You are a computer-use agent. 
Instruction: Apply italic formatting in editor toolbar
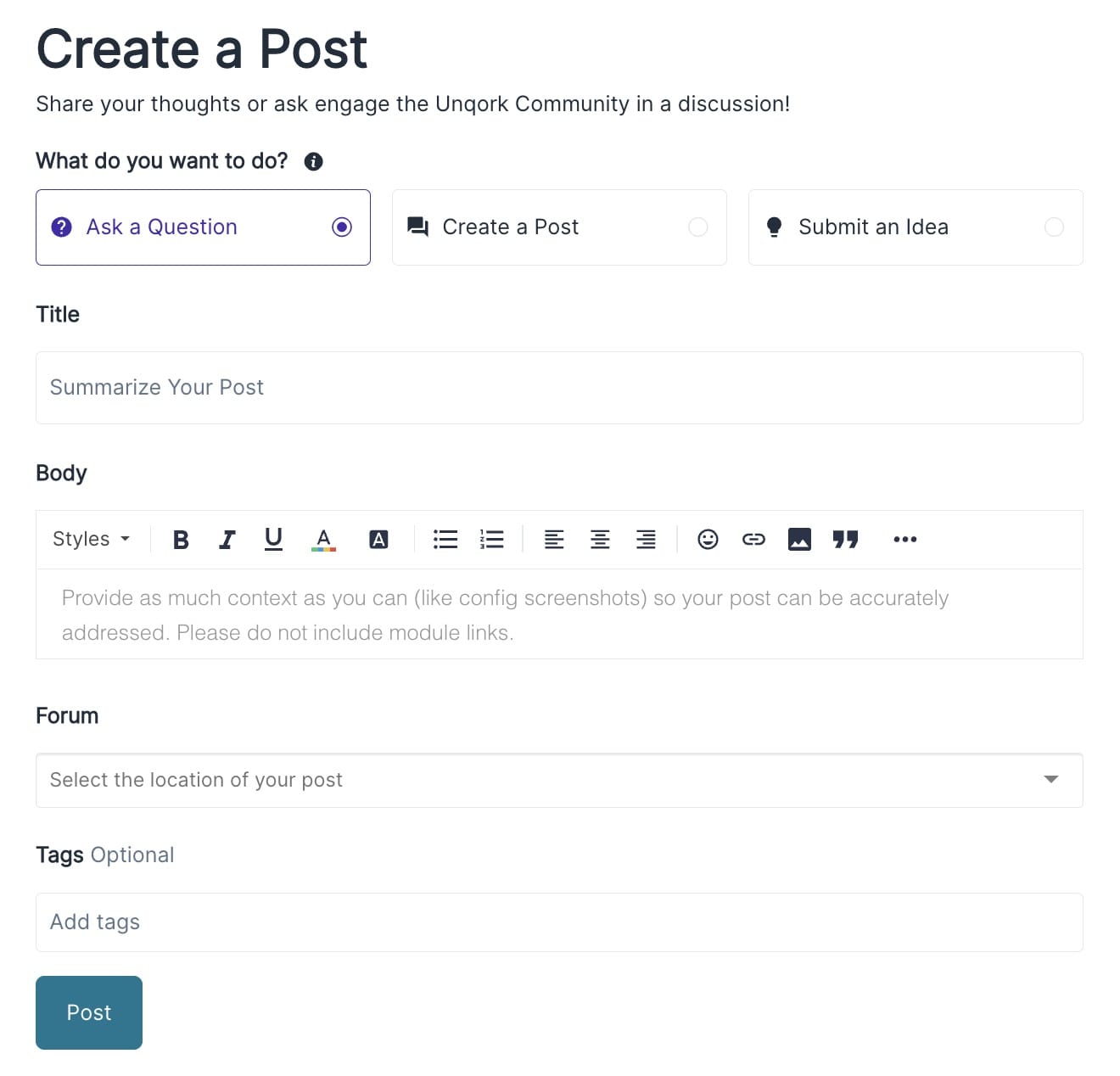click(227, 540)
